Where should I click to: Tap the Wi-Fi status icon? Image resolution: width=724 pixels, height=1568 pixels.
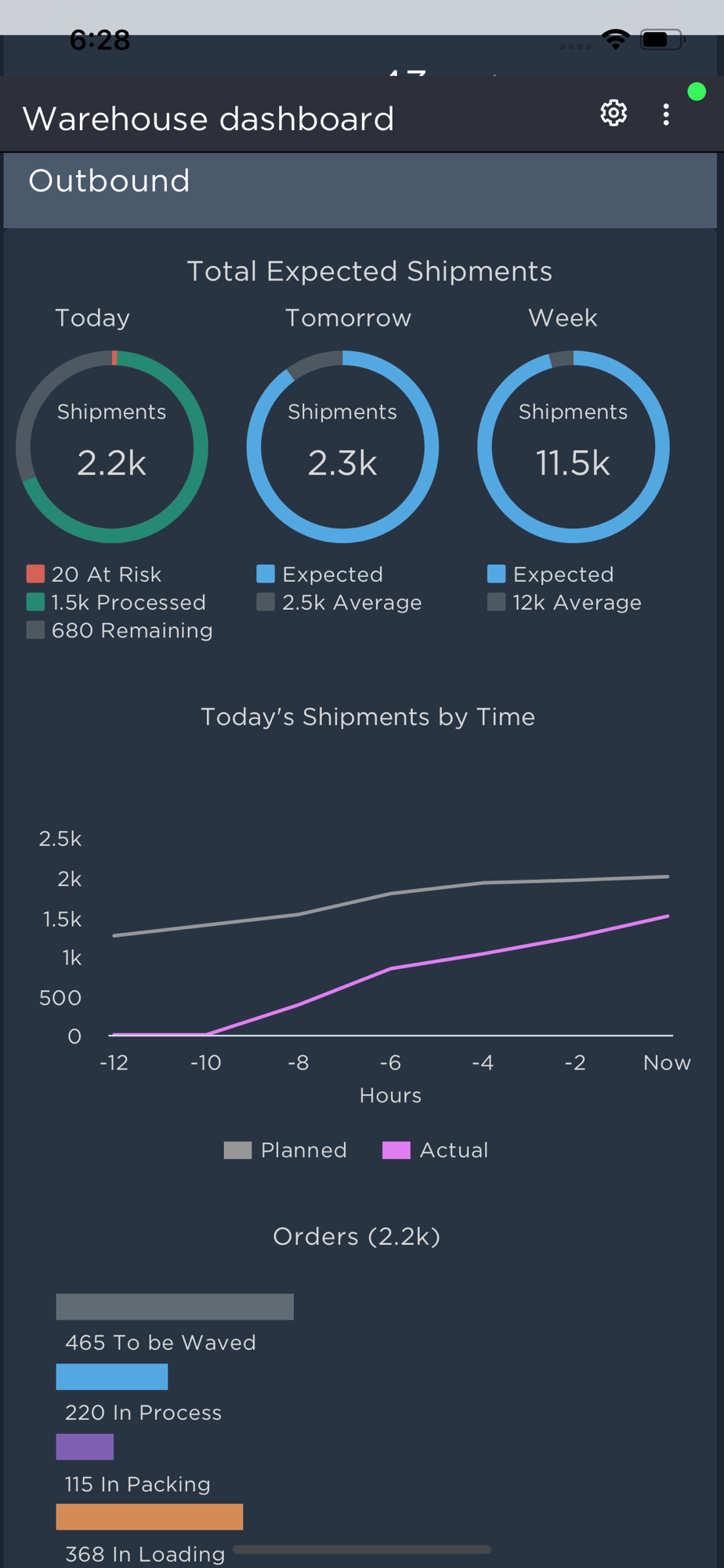click(616, 38)
